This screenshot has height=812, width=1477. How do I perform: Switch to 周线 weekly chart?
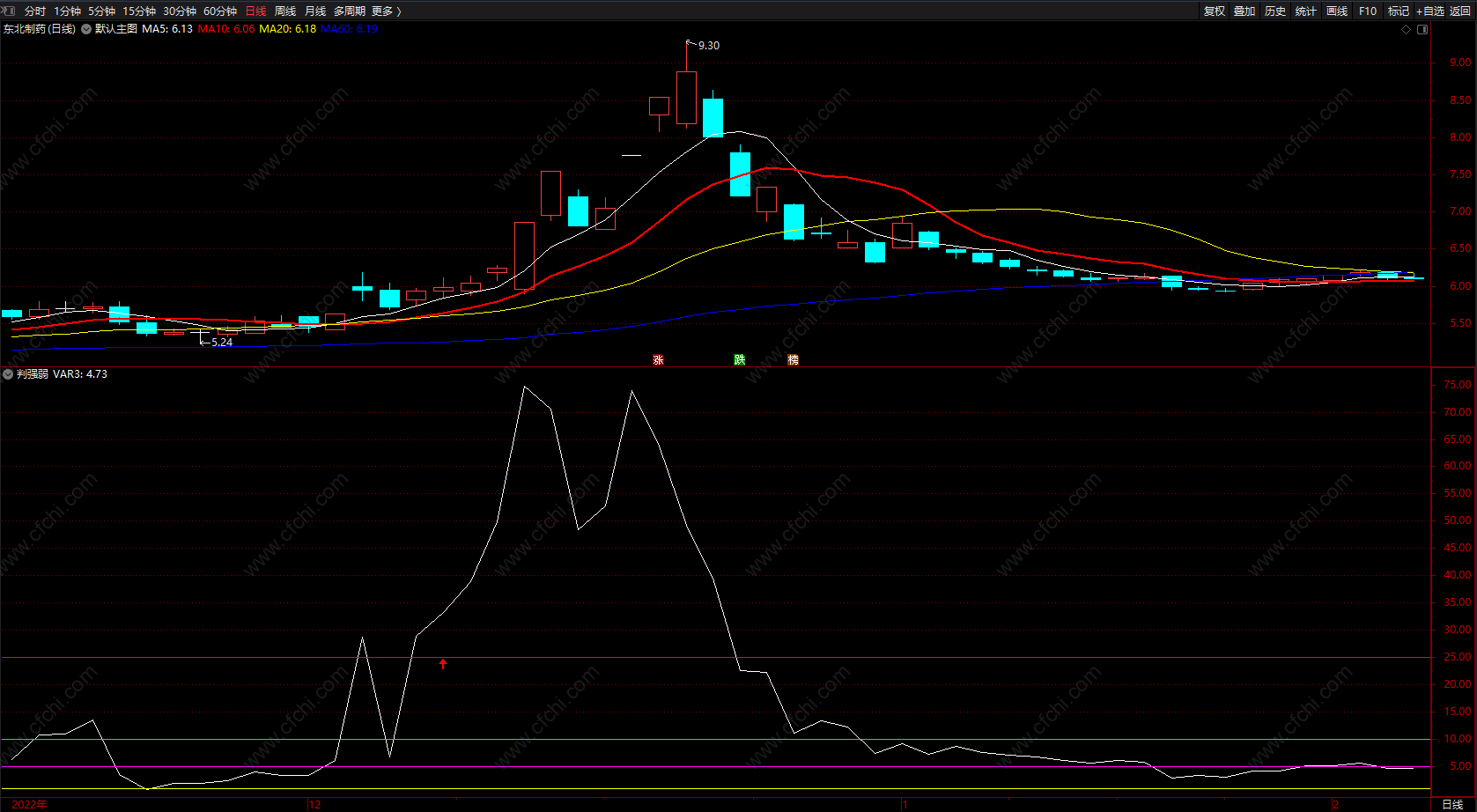point(285,11)
